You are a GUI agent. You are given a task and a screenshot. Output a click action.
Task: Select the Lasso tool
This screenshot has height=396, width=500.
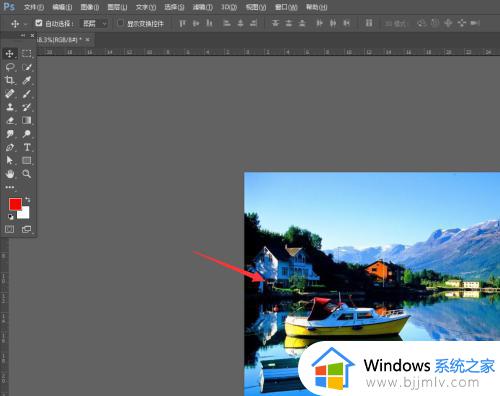(10, 67)
